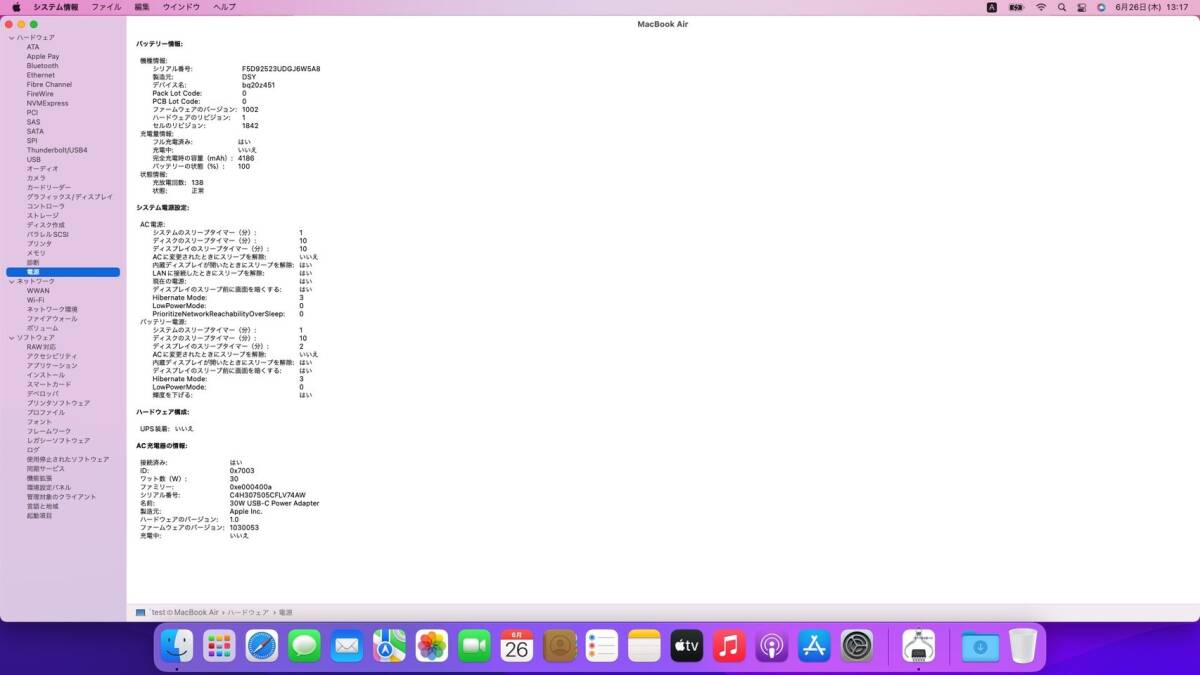This screenshot has width=1200, height=675.
Task: Select NVMExpress in the sidebar
Action: click(48, 103)
